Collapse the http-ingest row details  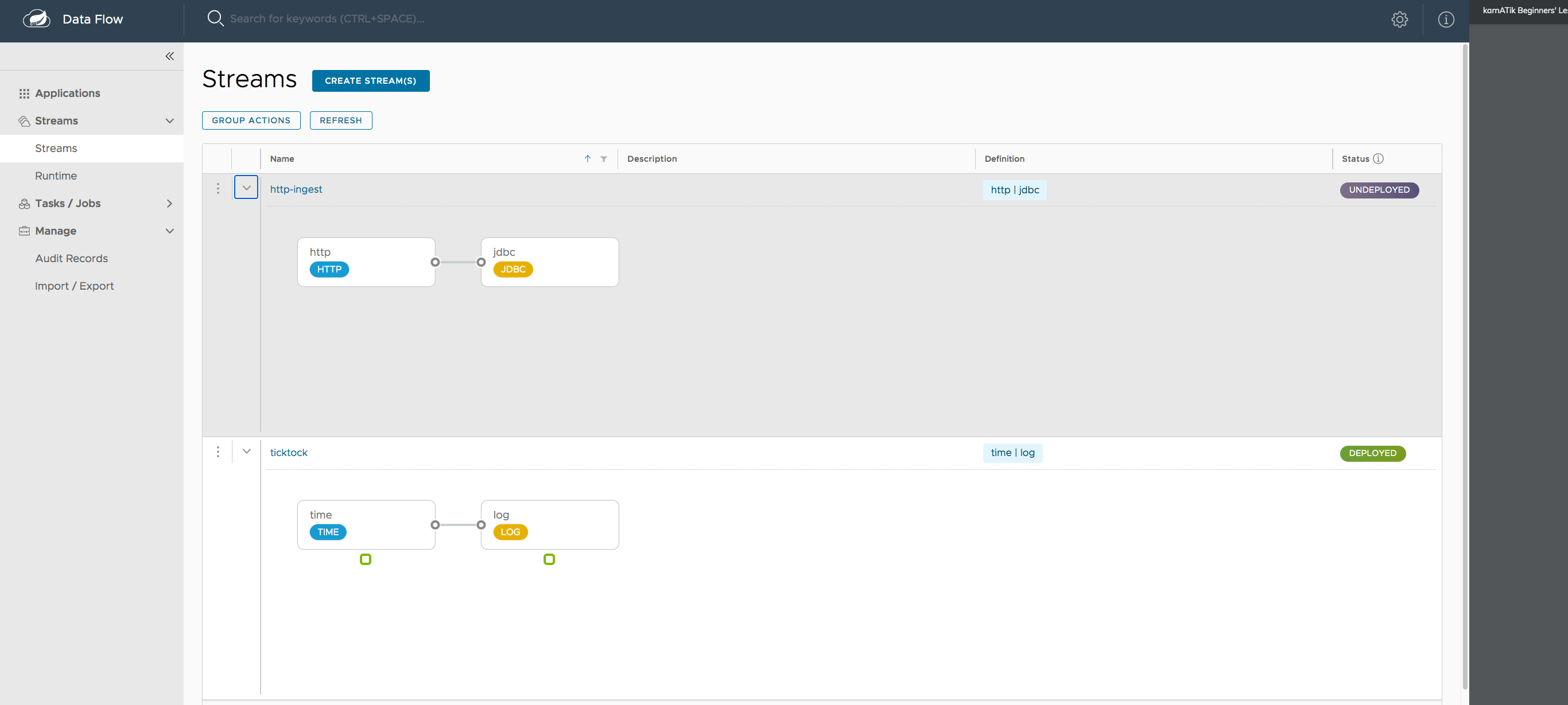[x=246, y=188]
